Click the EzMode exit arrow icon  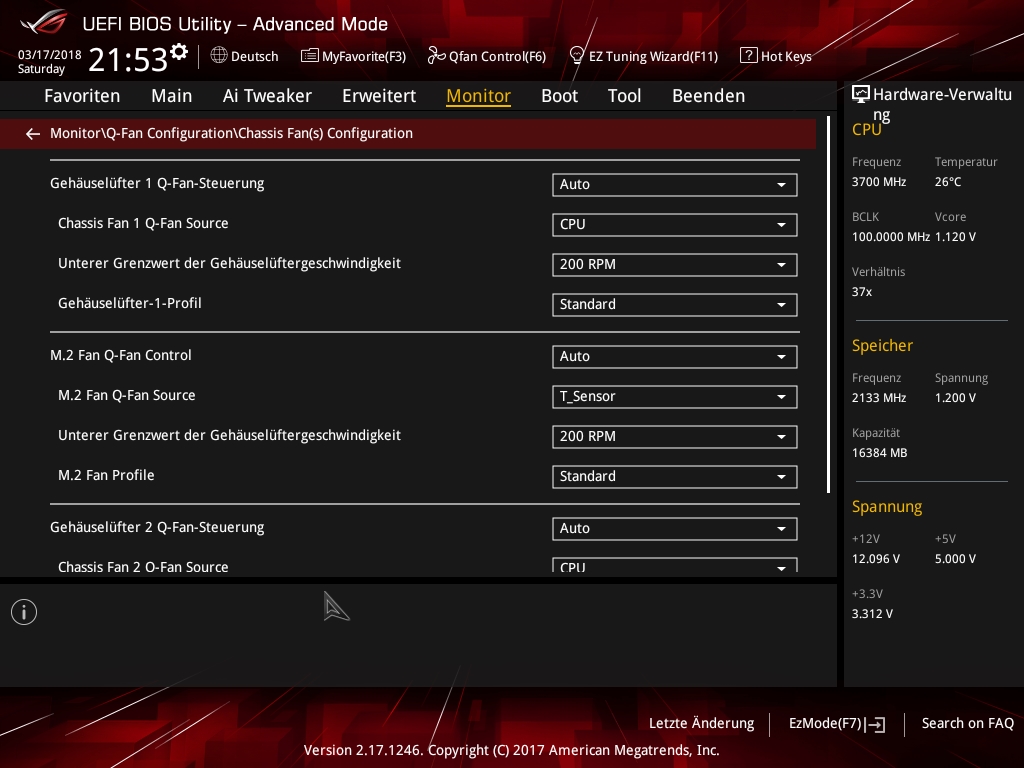click(x=875, y=724)
